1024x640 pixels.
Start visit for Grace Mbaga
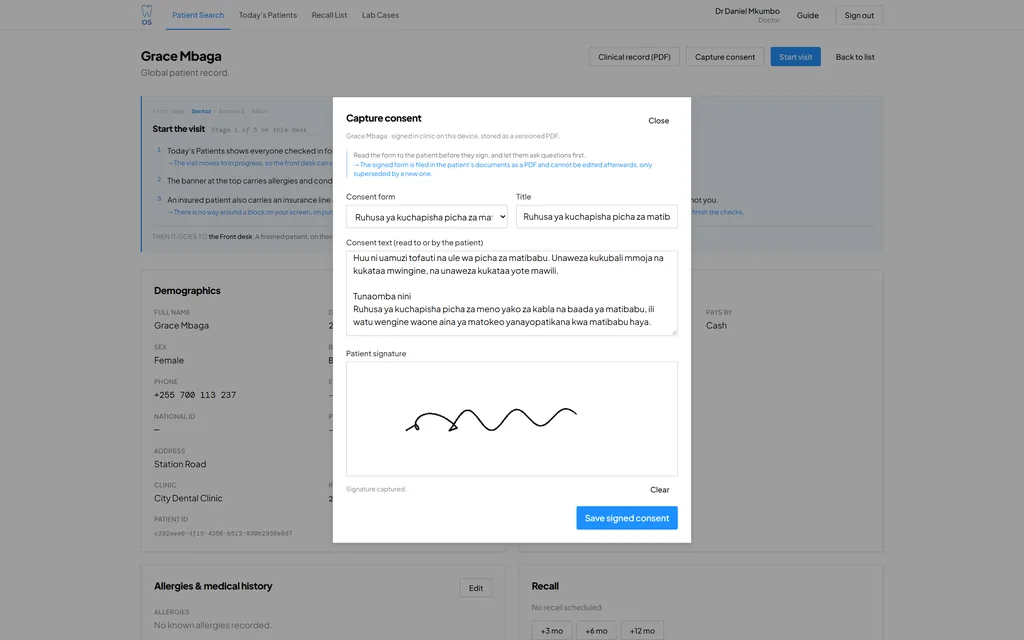click(795, 57)
